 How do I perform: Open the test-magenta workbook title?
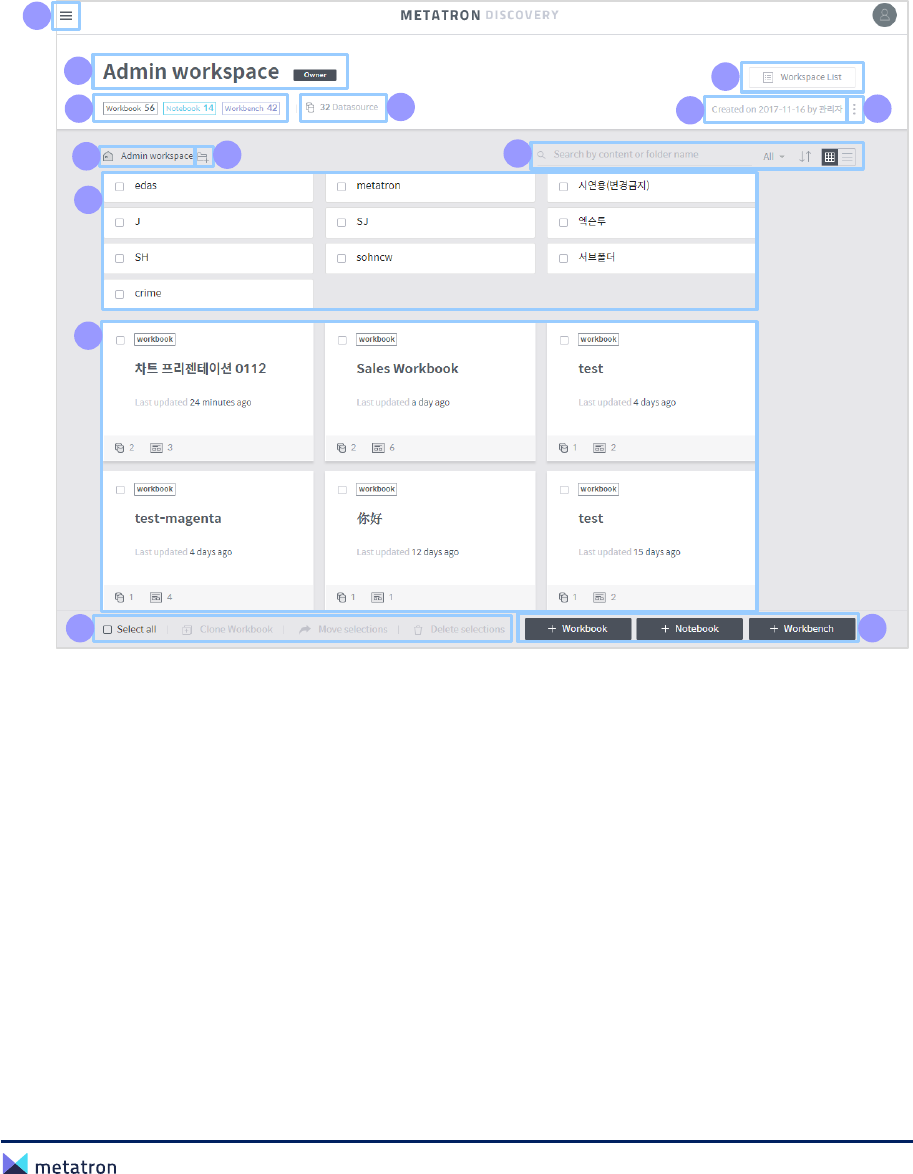178,518
